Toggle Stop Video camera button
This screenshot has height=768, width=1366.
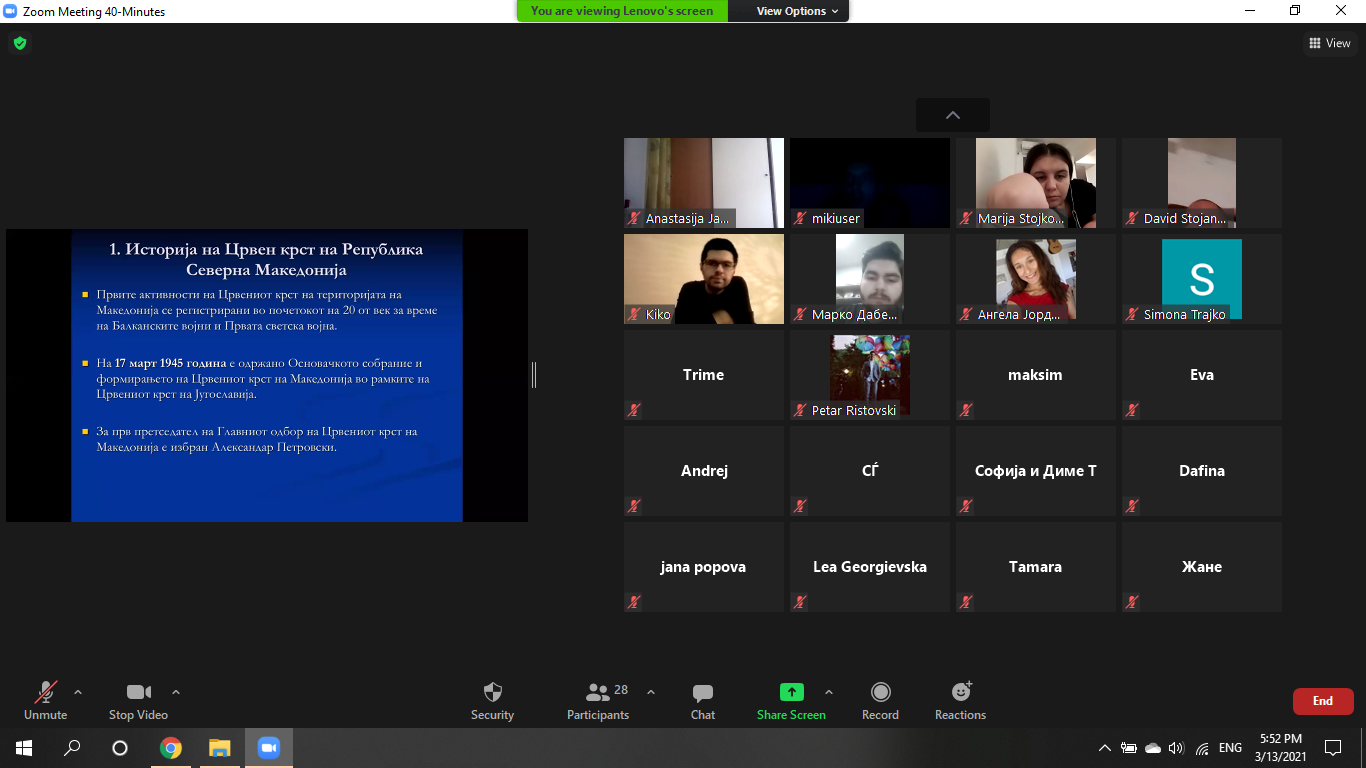(x=138, y=700)
